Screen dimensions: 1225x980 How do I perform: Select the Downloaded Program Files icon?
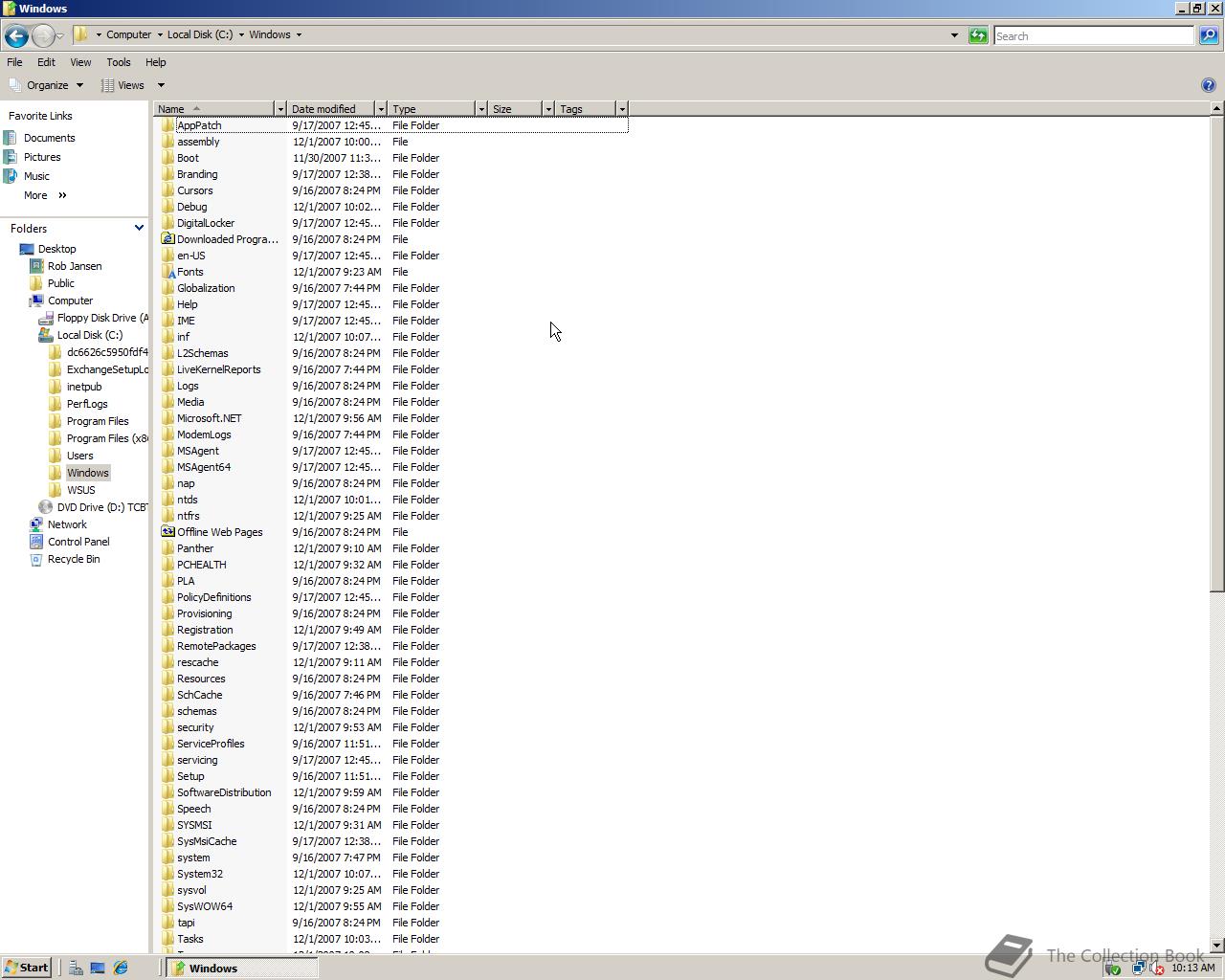(x=168, y=239)
